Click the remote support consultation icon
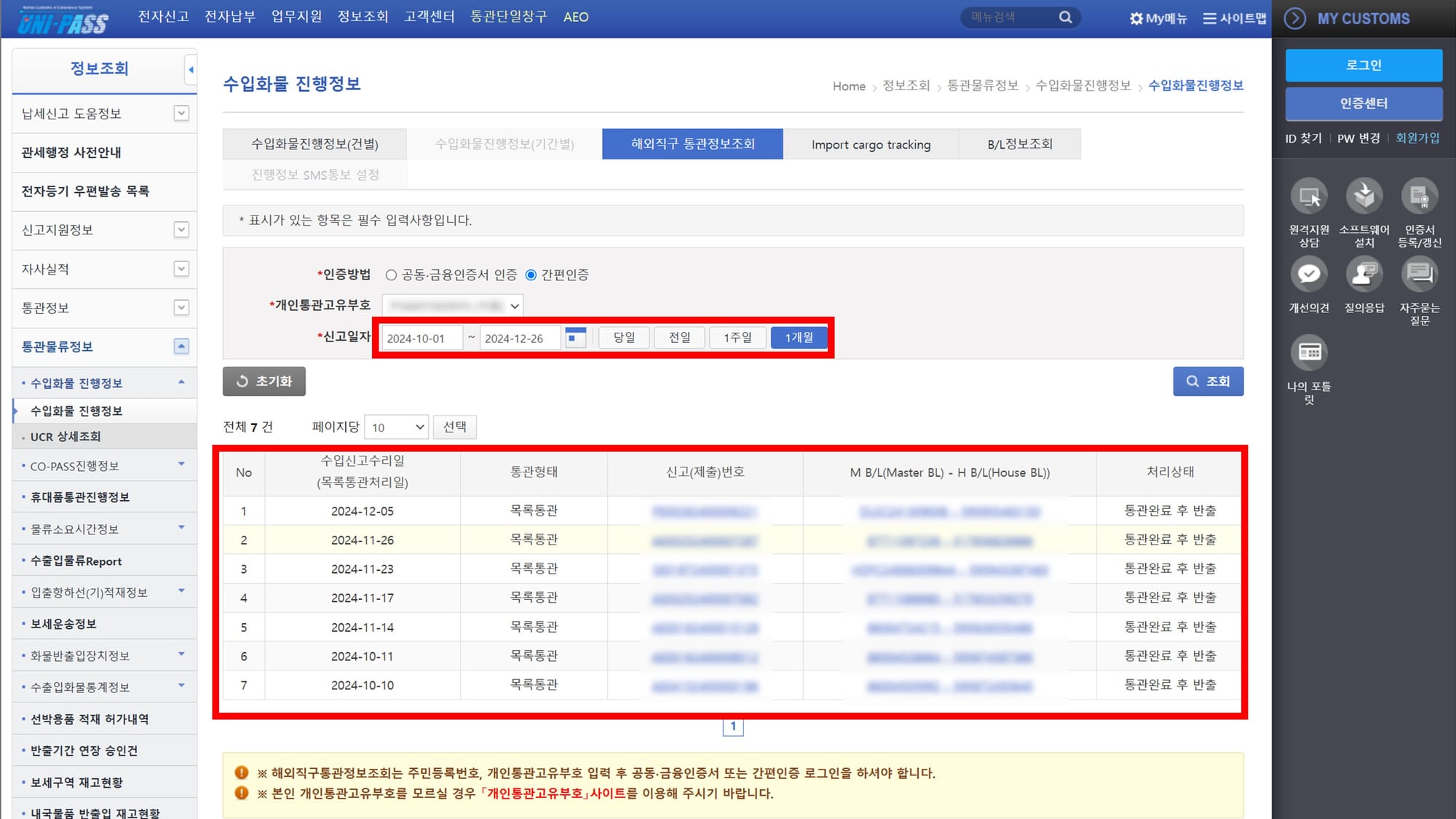This screenshot has height=819, width=1456. 1309,197
